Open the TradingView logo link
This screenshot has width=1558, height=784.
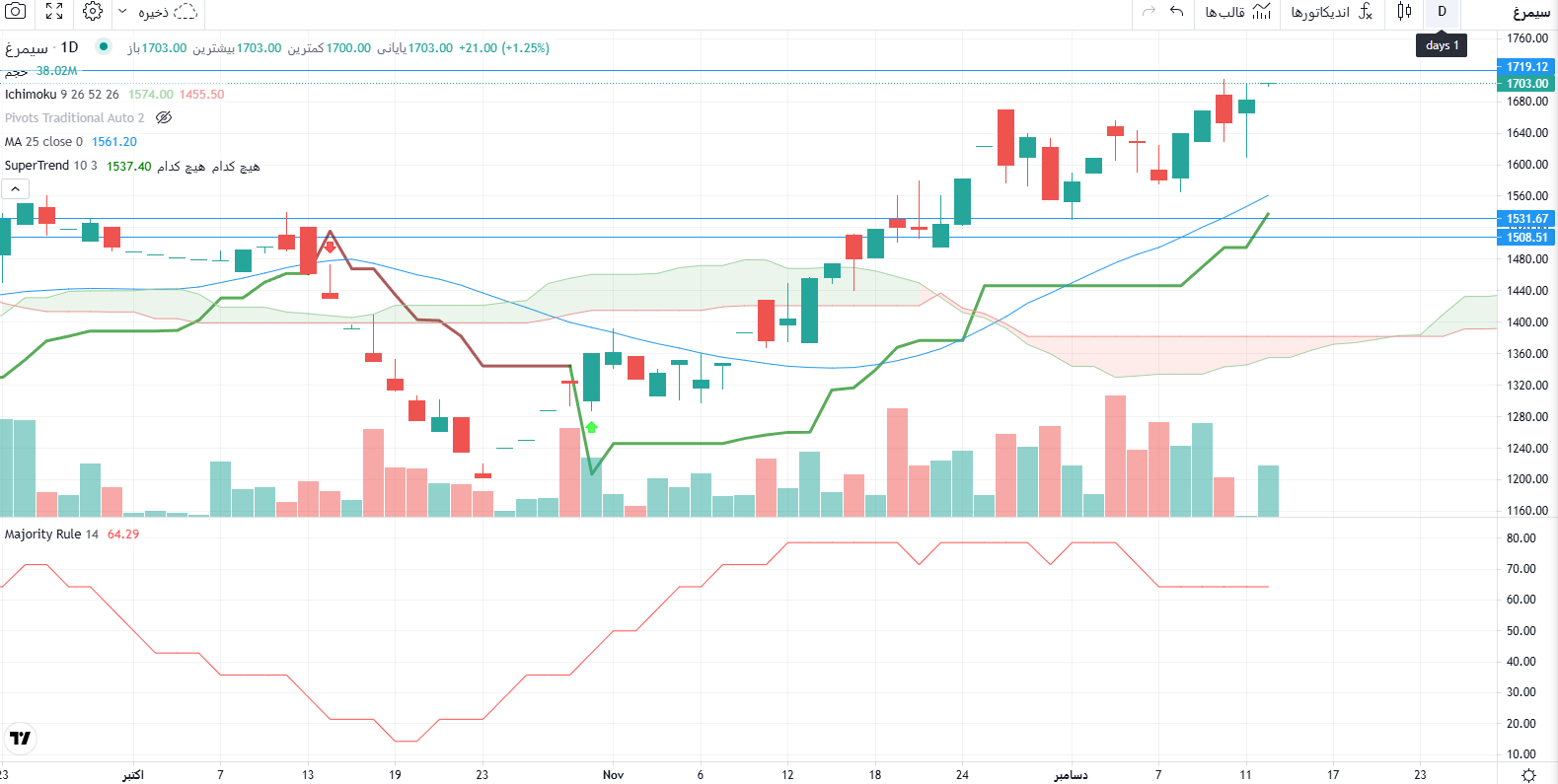pyautogui.click(x=20, y=738)
